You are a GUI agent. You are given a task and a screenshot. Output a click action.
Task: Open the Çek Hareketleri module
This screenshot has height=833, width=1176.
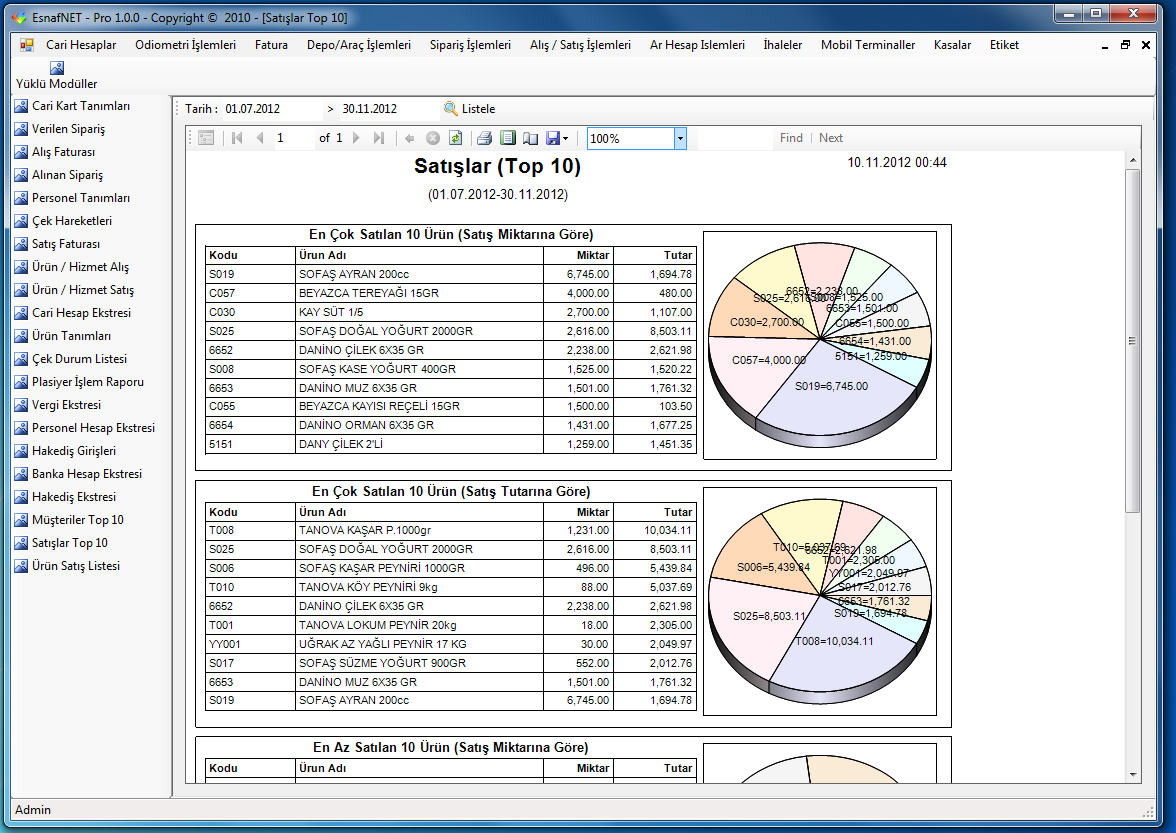64,221
